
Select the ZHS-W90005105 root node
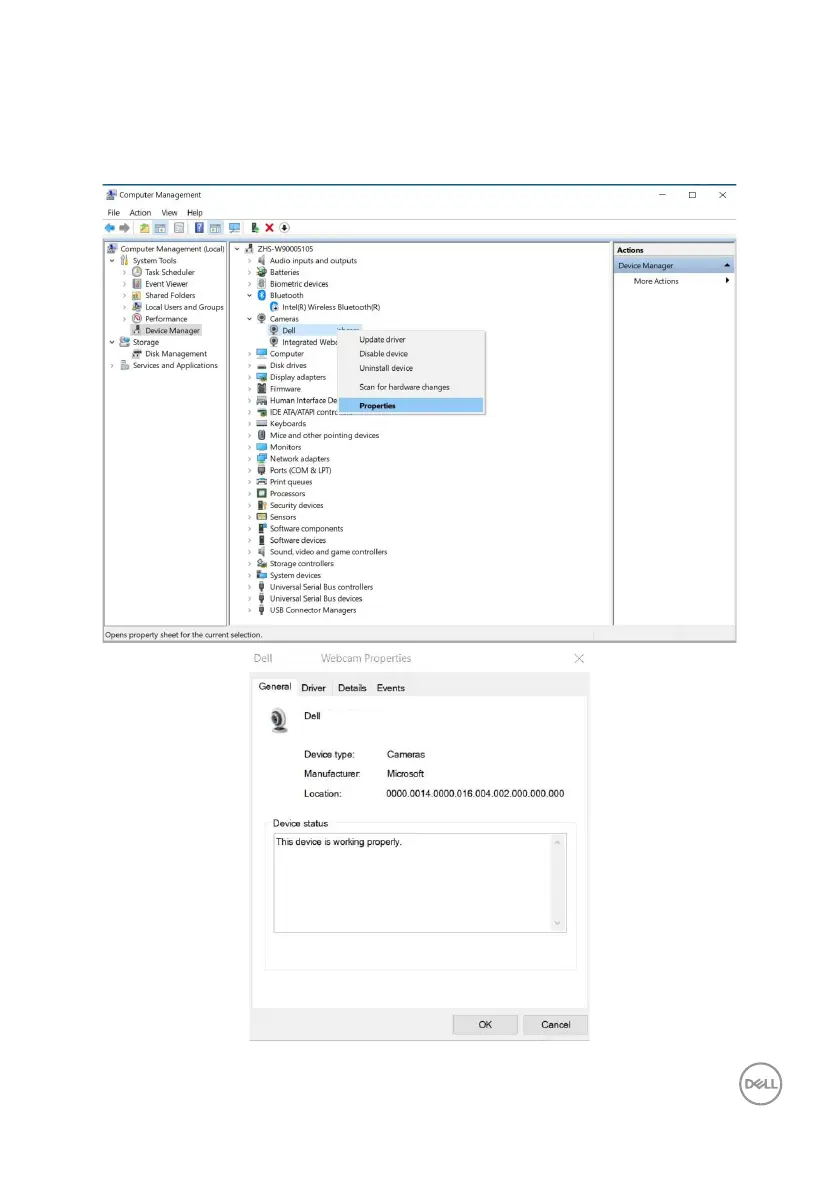coord(285,249)
